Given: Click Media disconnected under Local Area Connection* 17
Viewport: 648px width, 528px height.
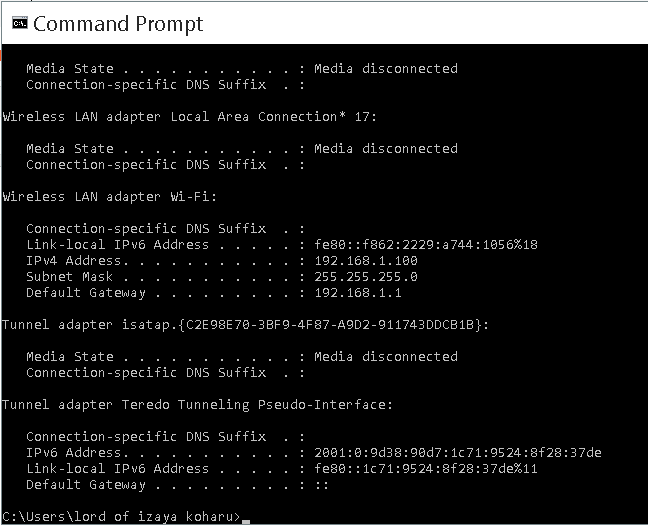Looking at the screenshot, I should (x=386, y=148).
